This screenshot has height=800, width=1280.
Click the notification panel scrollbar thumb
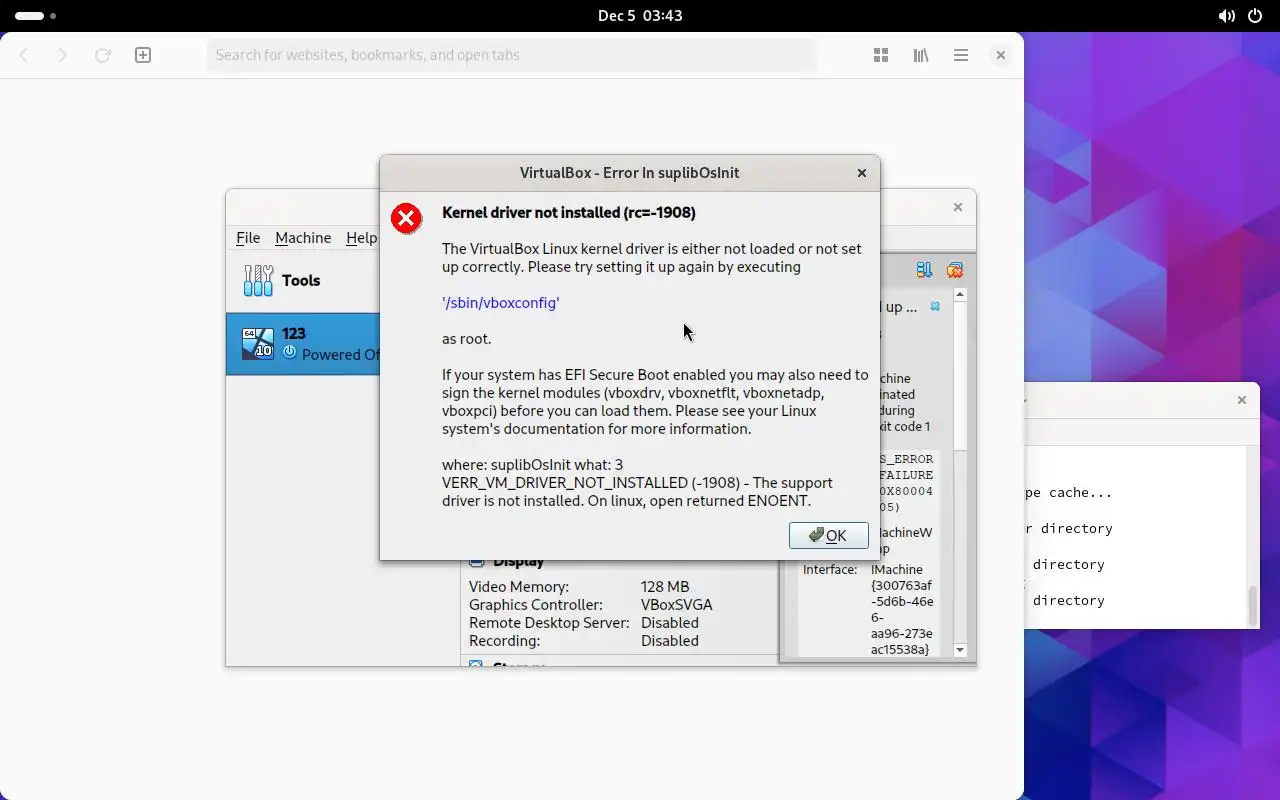(960, 375)
